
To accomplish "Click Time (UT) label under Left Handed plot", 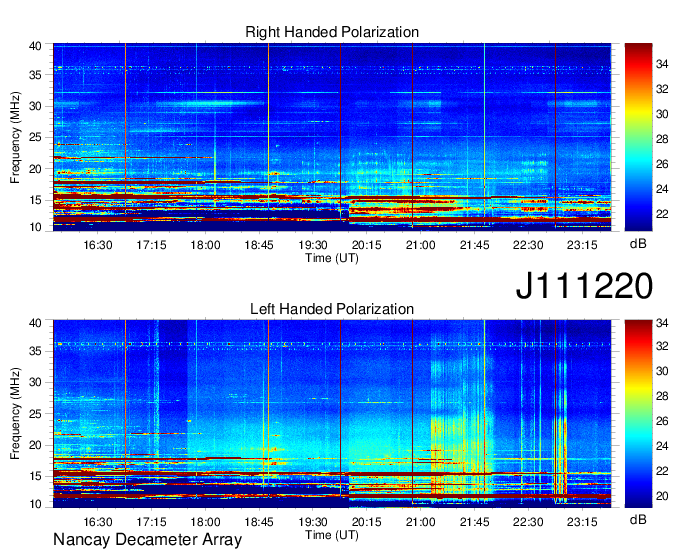I will point(332,535).
